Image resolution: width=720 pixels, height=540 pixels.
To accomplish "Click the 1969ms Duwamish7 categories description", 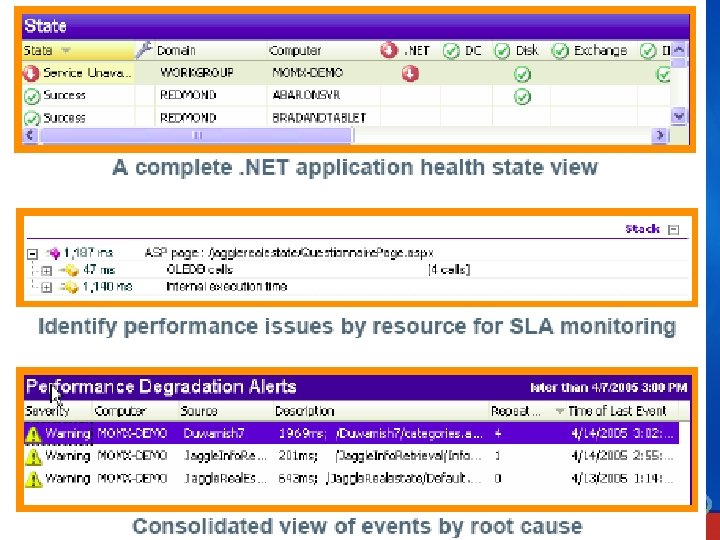I will tap(381, 433).
